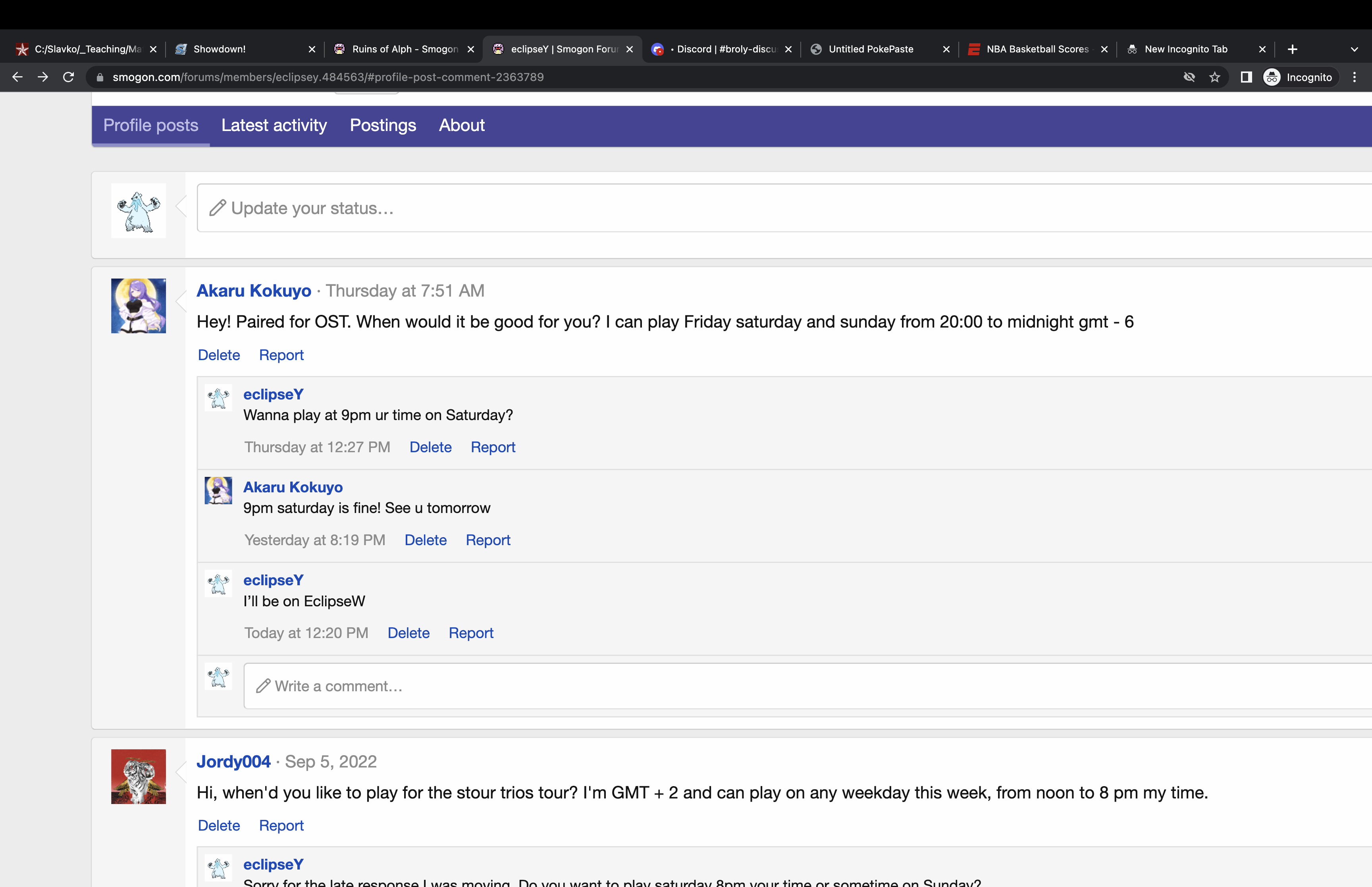Open Akaru Kokuyo profile from post header

pyautogui.click(x=254, y=291)
